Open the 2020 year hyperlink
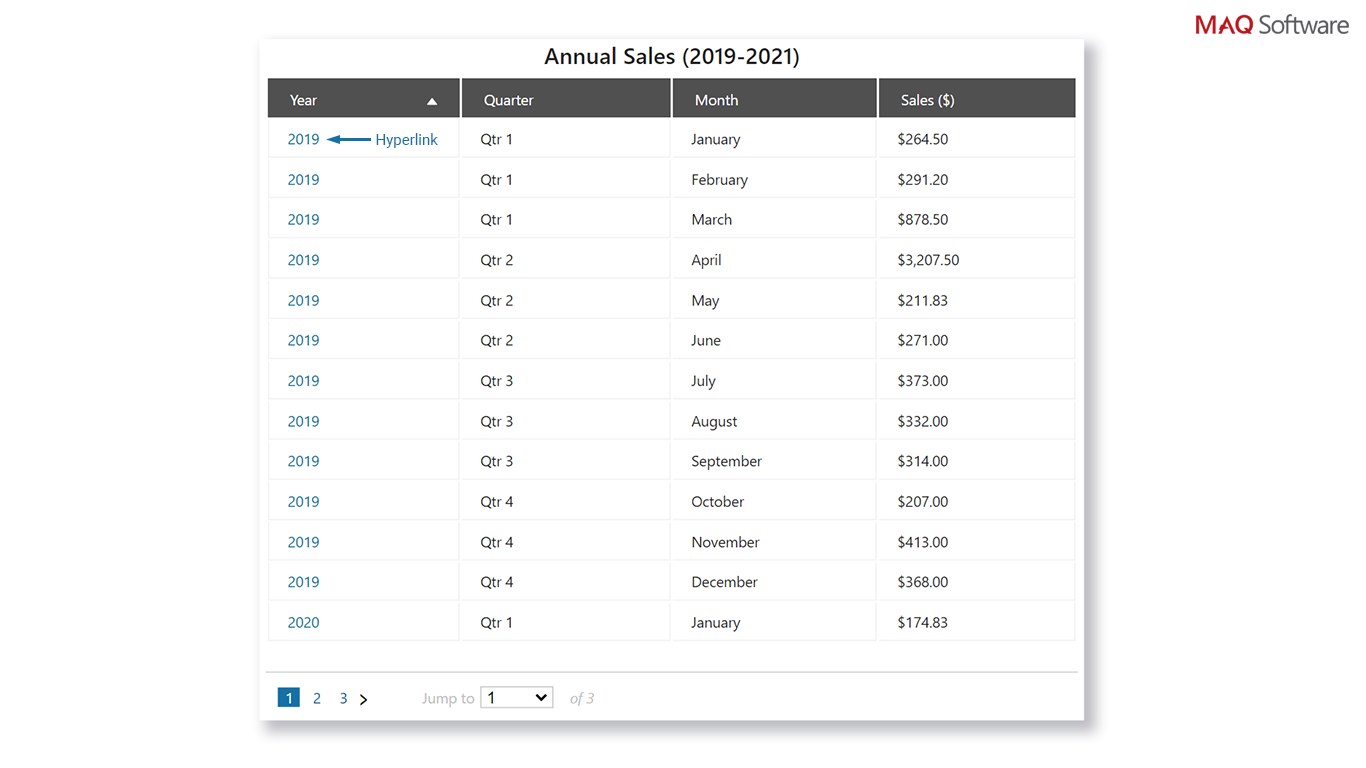 coord(303,622)
